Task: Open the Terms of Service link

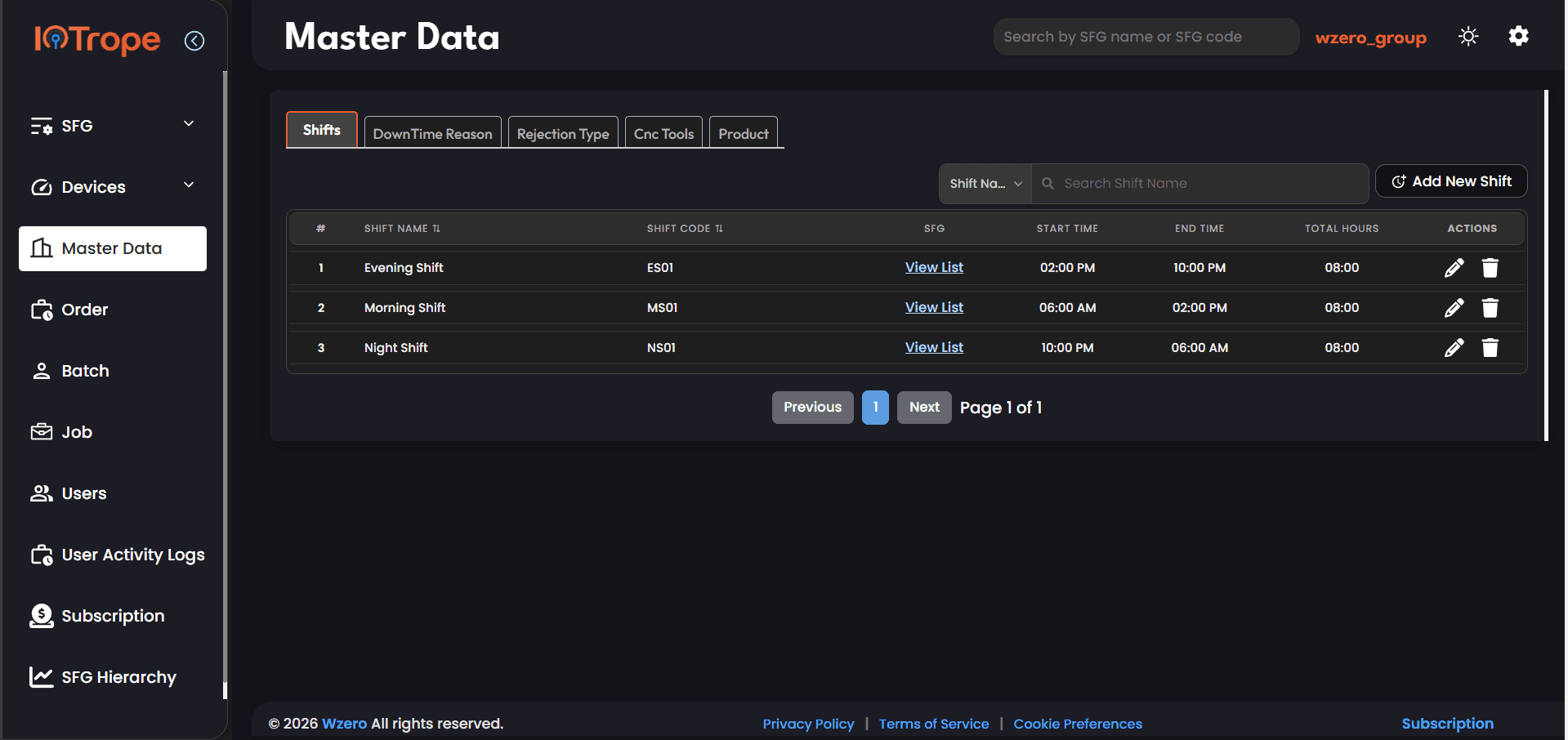Action: (934, 724)
